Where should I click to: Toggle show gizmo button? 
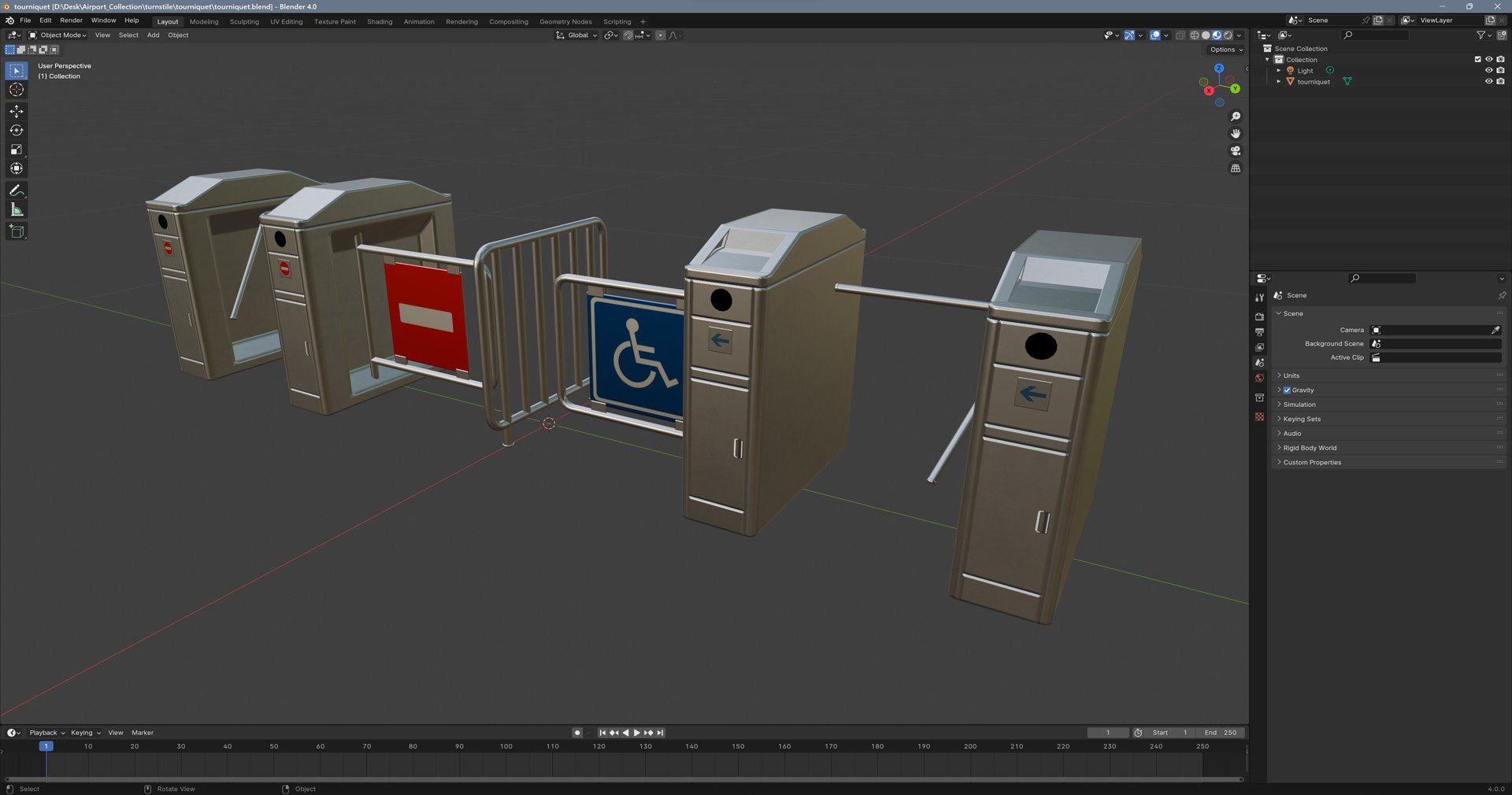[1129, 35]
